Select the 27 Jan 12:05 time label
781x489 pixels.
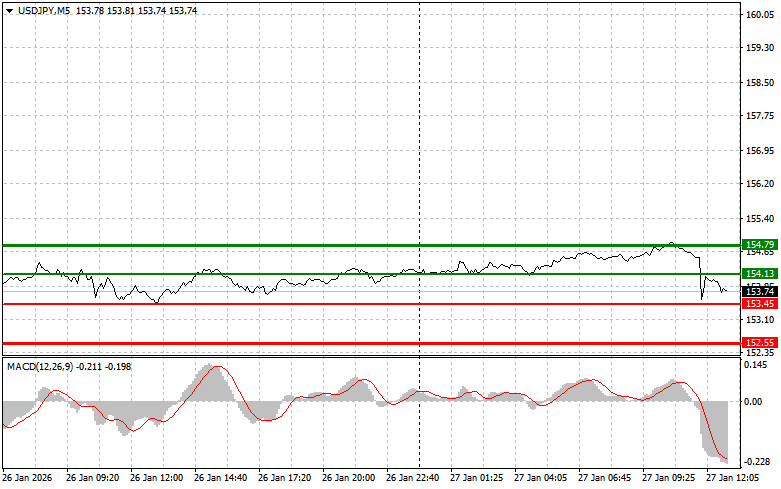[733, 478]
